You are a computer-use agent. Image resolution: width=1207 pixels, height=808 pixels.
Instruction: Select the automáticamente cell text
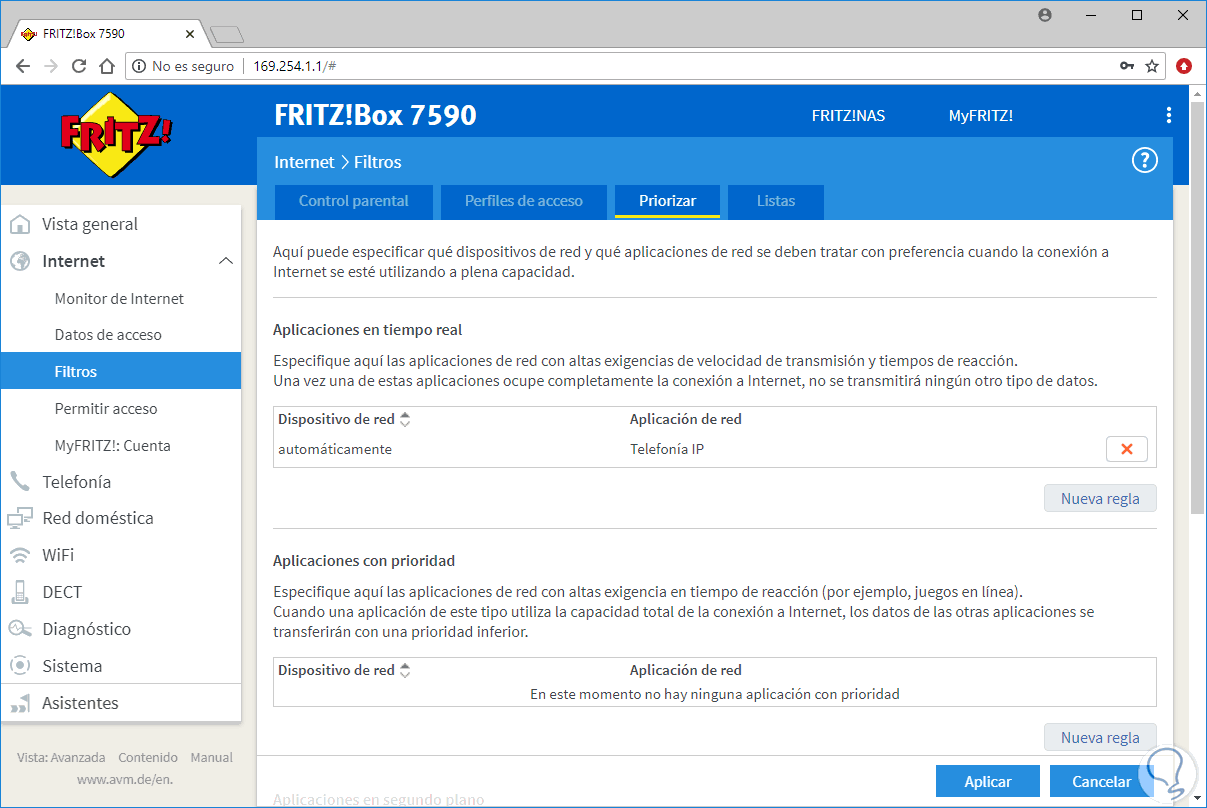click(x=335, y=449)
